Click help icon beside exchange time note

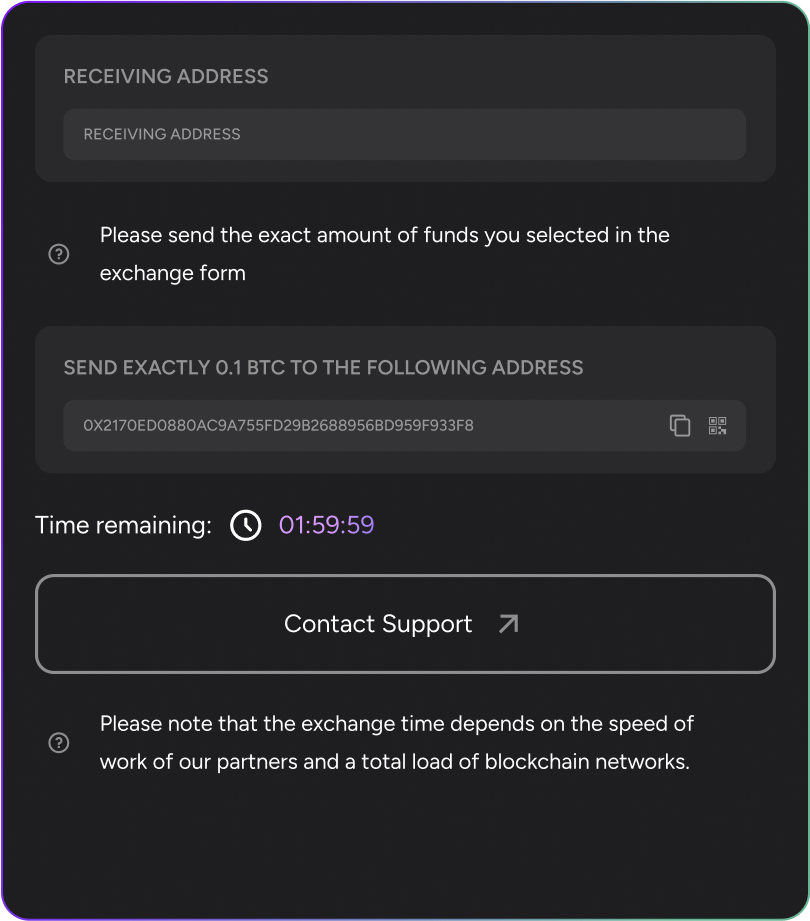[x=59, y=742]
